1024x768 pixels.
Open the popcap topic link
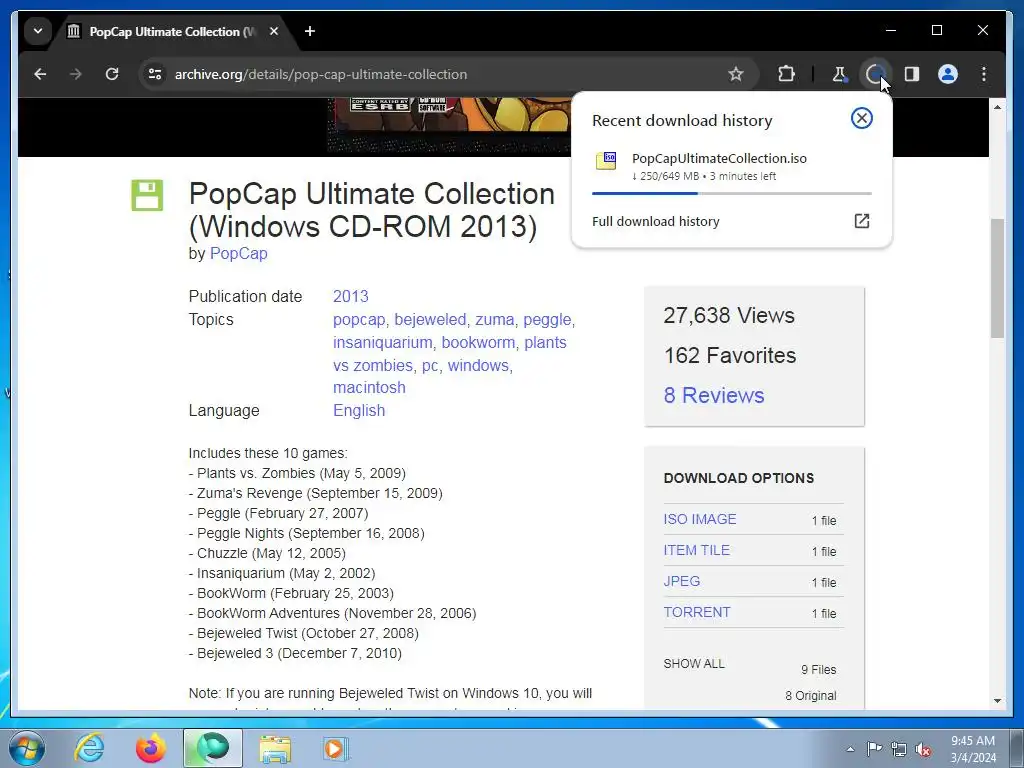point(359,320)
